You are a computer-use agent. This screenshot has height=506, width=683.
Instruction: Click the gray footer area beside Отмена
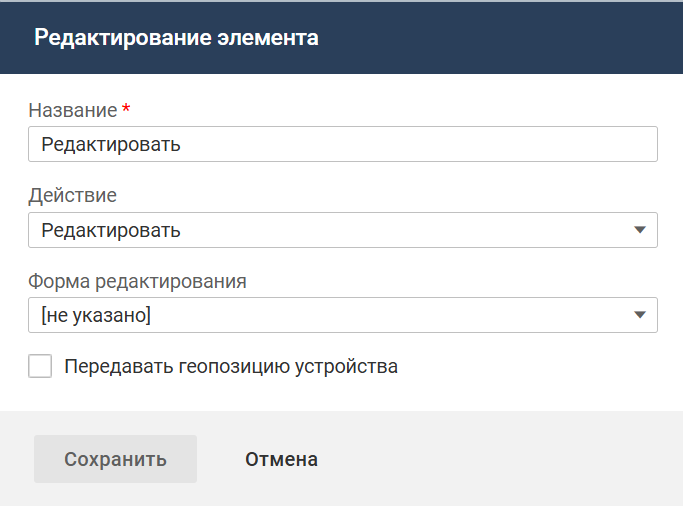[500, 459]
